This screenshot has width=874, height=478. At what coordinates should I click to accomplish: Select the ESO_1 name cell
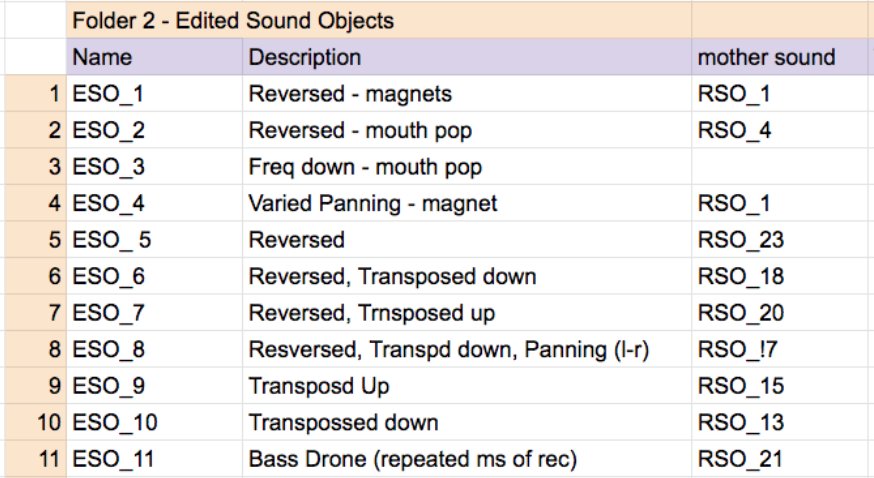pyautogui.click(x=155, y=94)
